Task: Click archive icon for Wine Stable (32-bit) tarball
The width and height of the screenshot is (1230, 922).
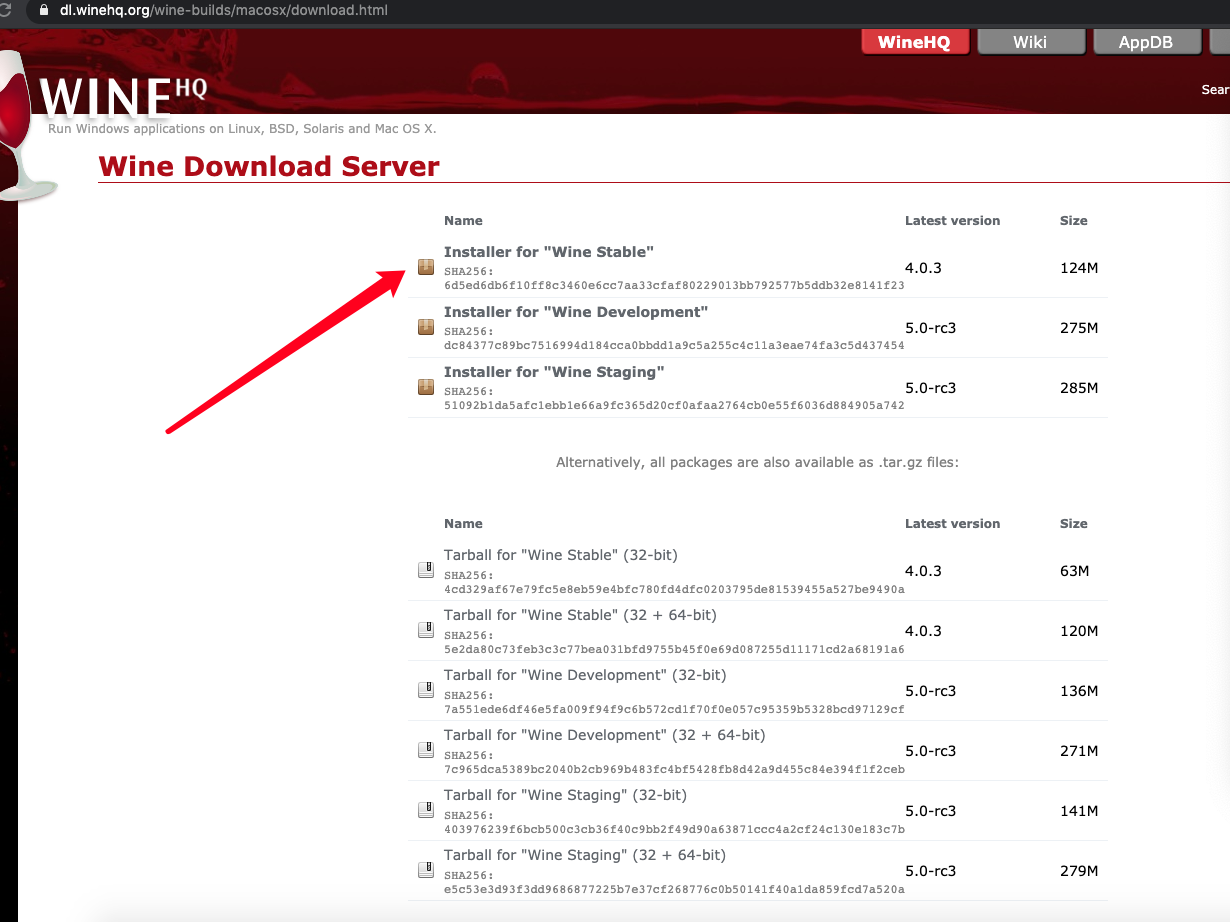Action: pos(426,571)
